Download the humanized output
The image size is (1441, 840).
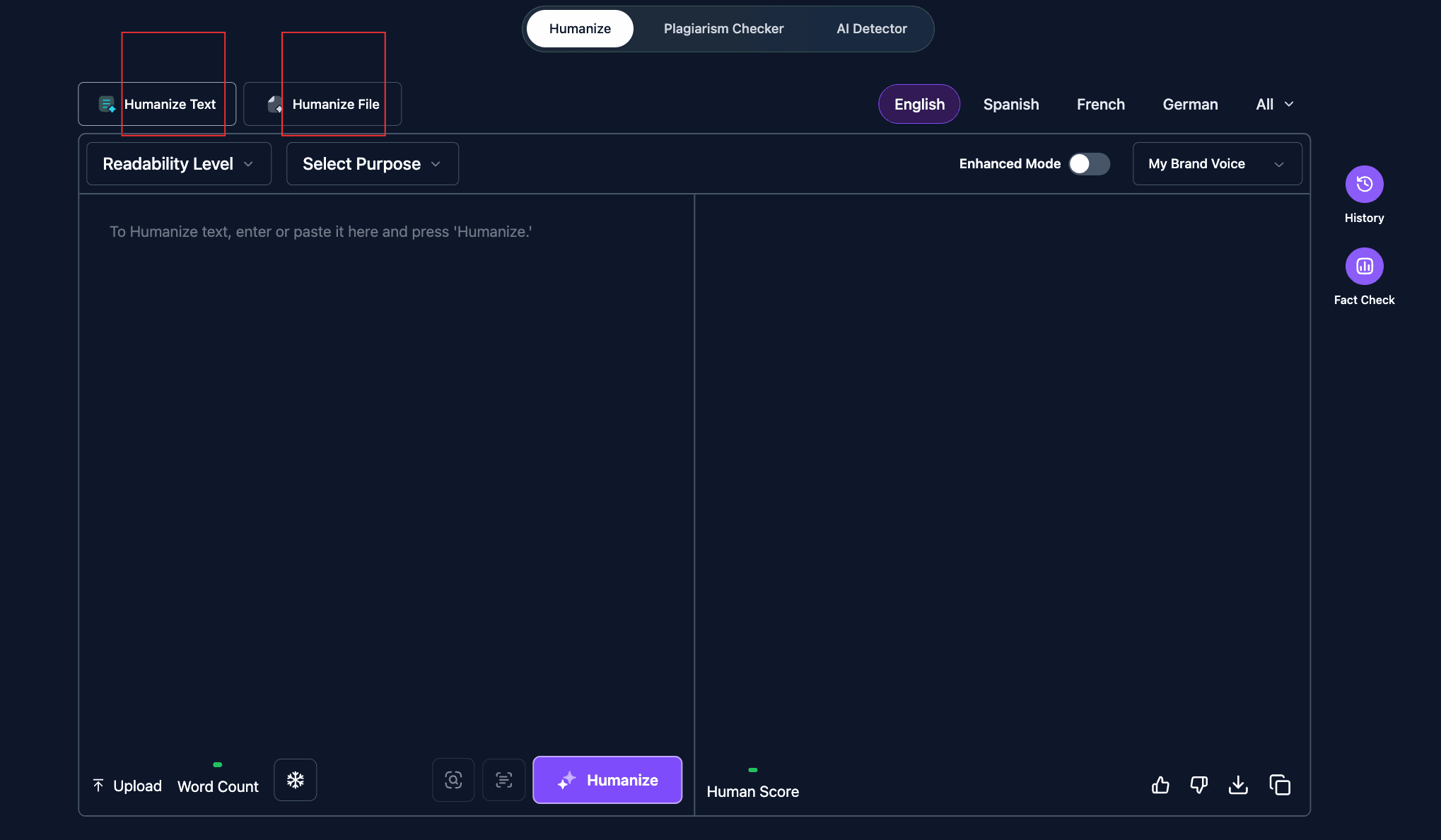1238,785
